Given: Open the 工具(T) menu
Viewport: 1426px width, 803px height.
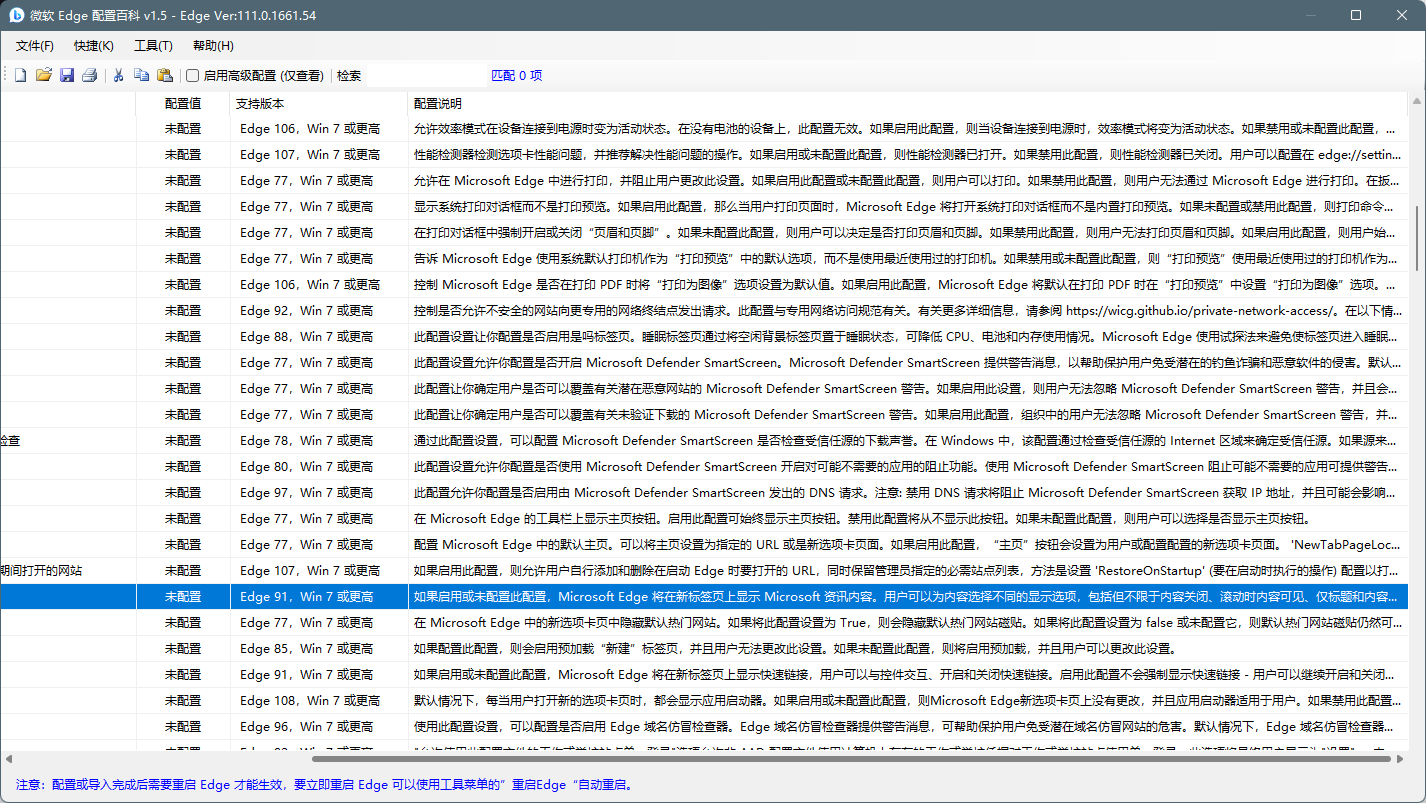Looking at the screenshot, I should point(153,46).
